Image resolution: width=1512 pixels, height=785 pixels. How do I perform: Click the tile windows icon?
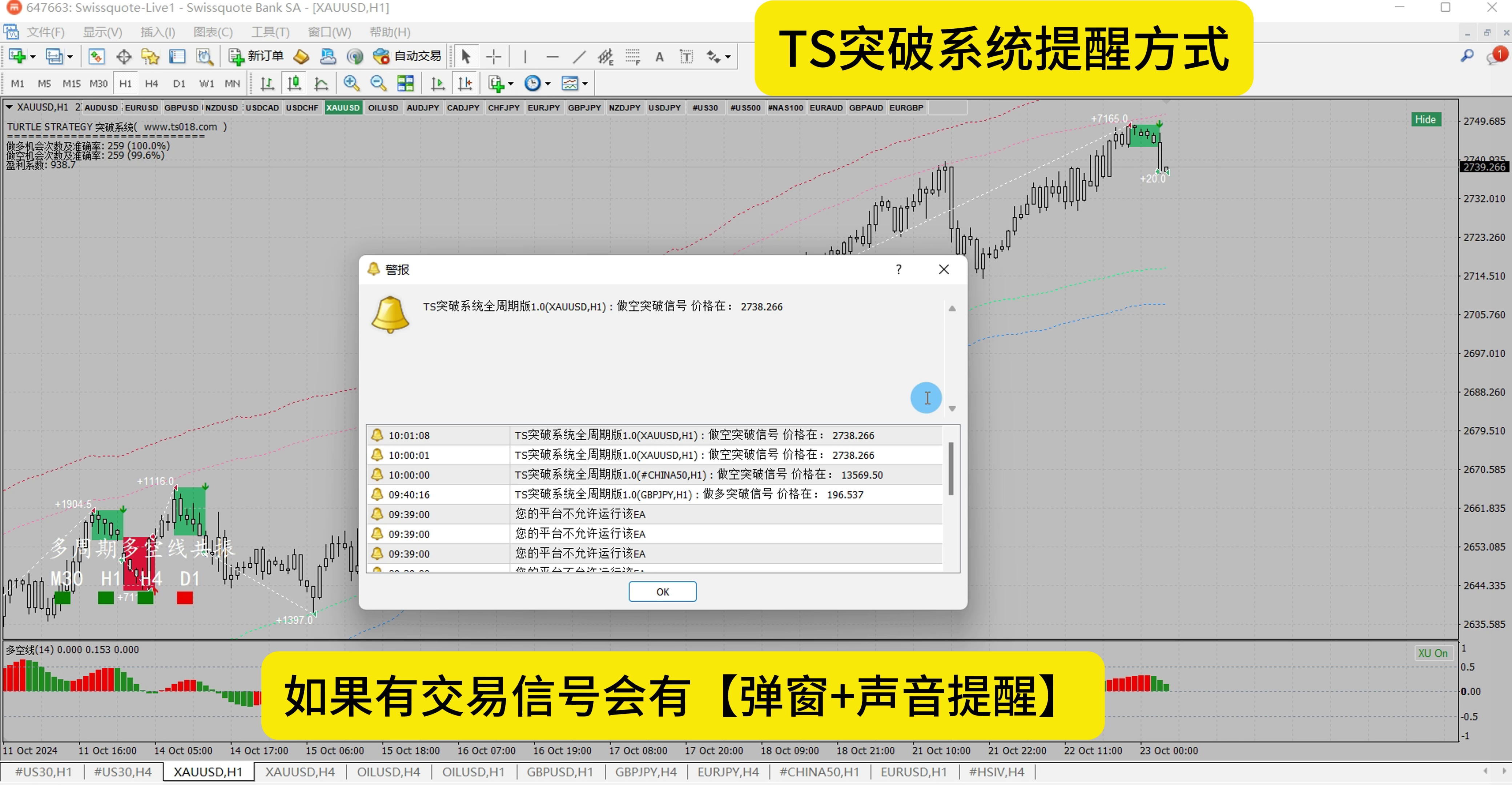coord(406,83)
